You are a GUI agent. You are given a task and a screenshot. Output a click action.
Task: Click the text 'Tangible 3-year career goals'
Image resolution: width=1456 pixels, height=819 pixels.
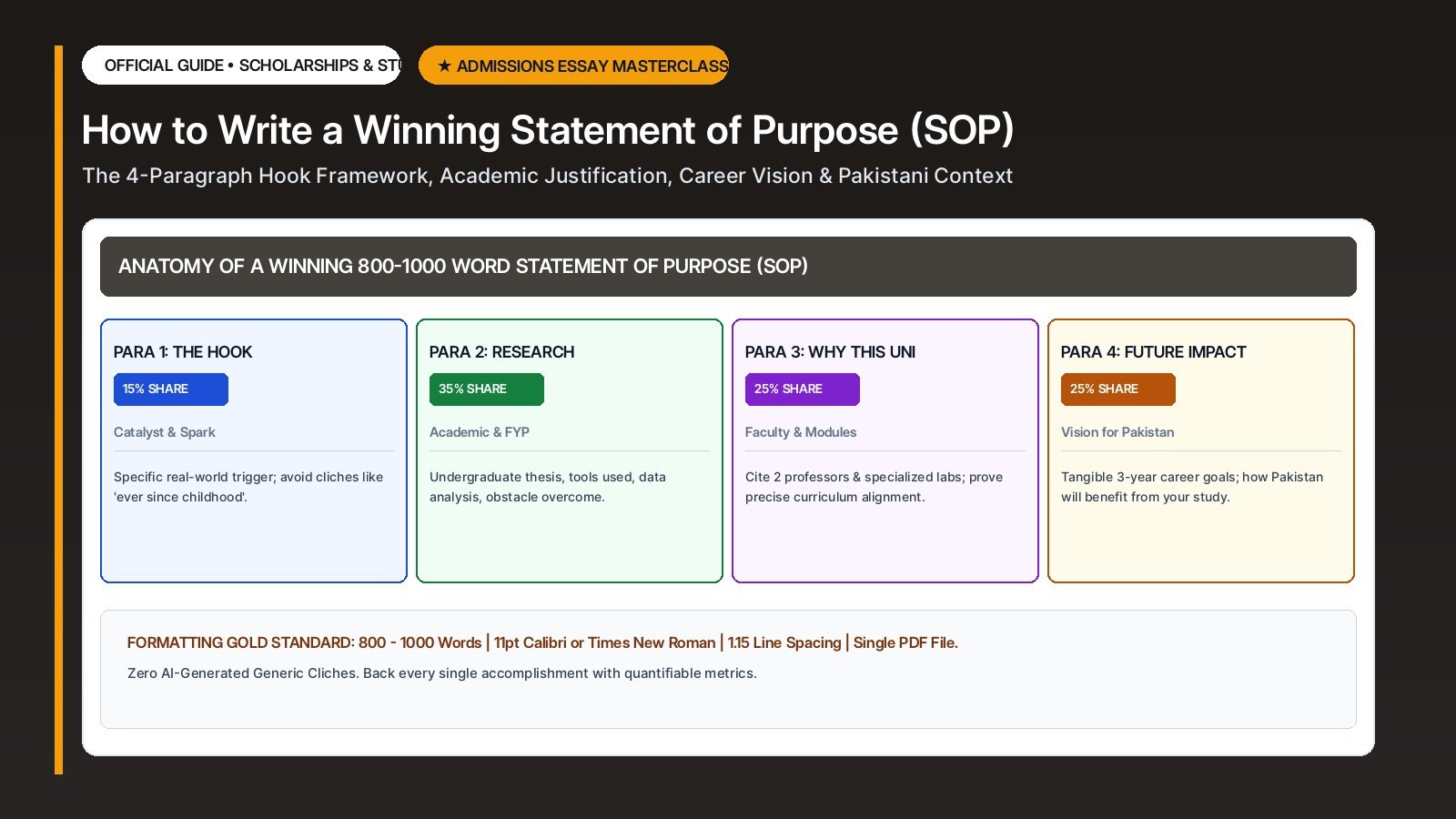[1192, 487]
